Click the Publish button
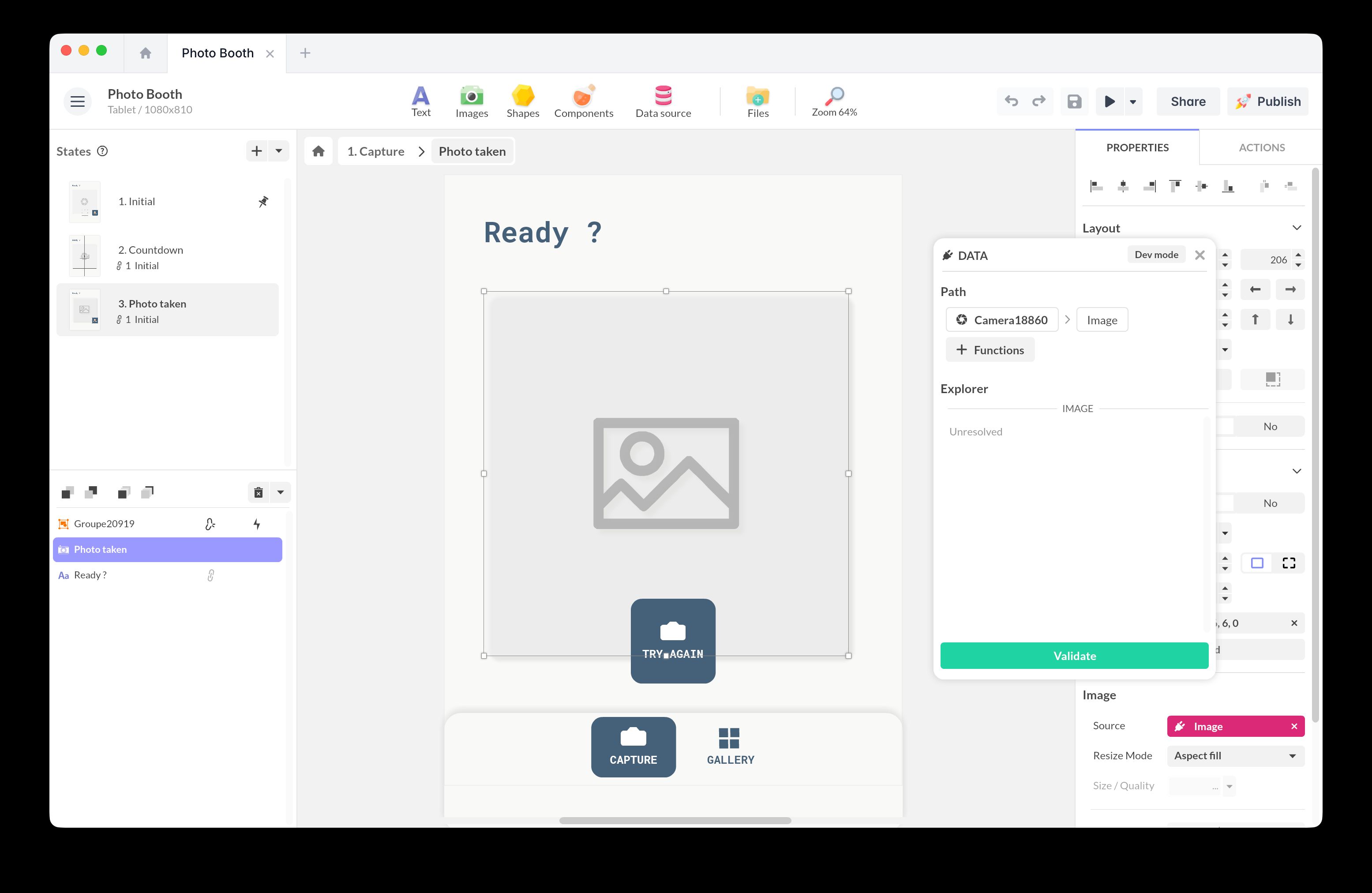The height and width of the screenshot is (893, 1372). point(1267,101)
